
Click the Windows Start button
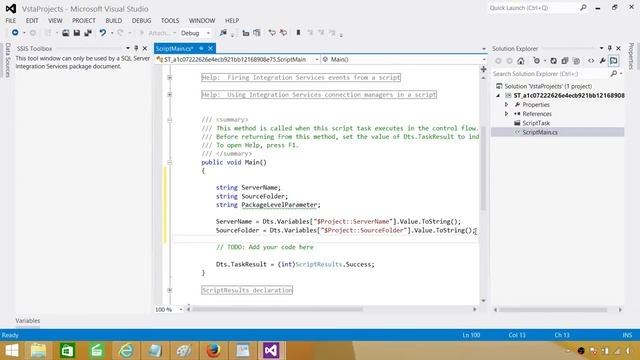pyautogui.click(x=11, y=350)
